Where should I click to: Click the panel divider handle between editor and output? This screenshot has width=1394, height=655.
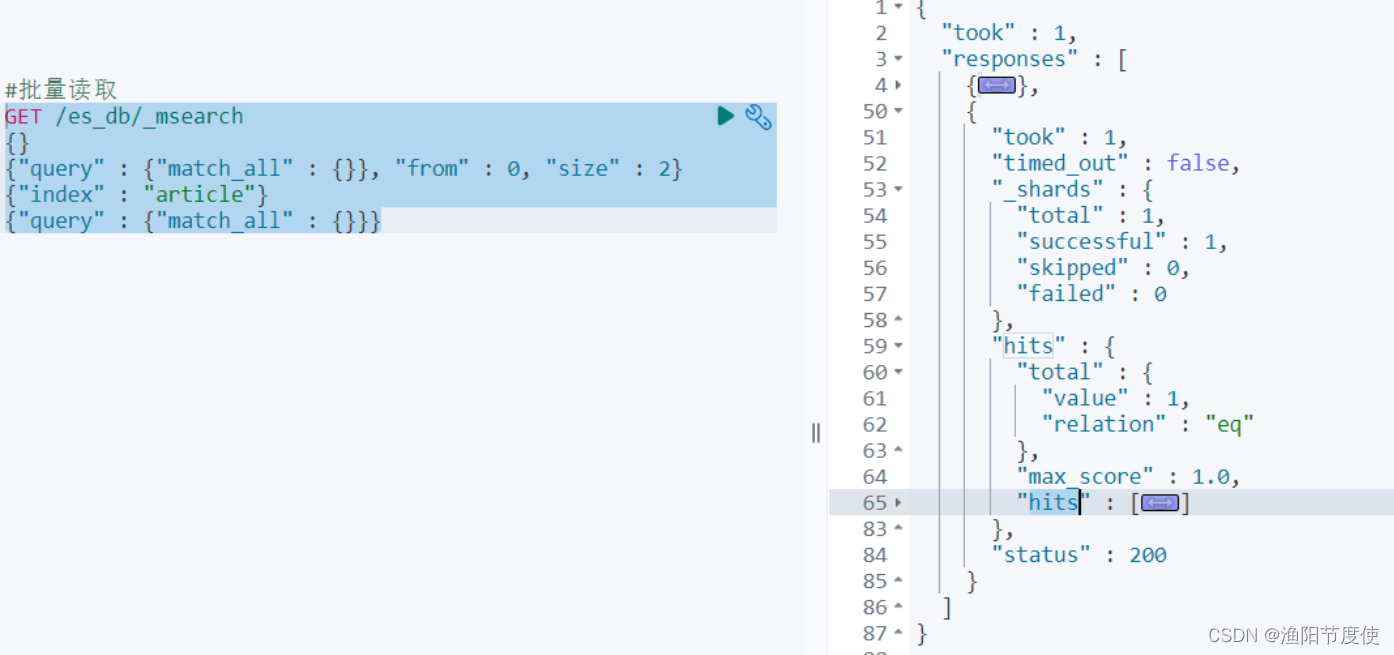(x=816, y=433)
